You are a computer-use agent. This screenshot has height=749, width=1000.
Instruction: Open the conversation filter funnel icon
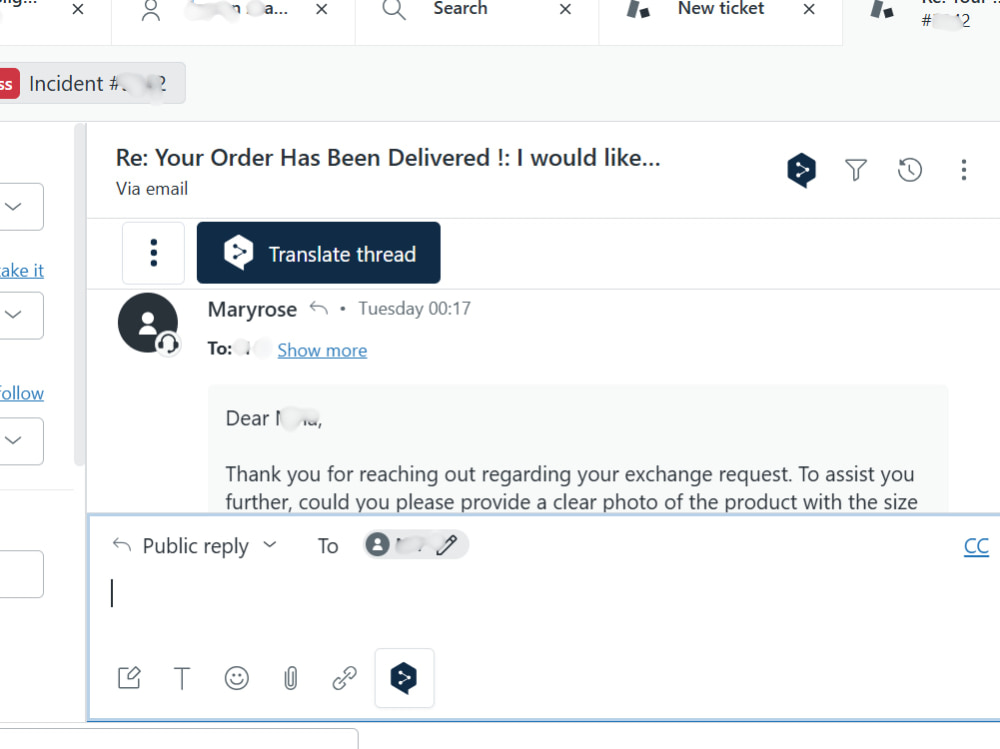(x=856, y=170)
